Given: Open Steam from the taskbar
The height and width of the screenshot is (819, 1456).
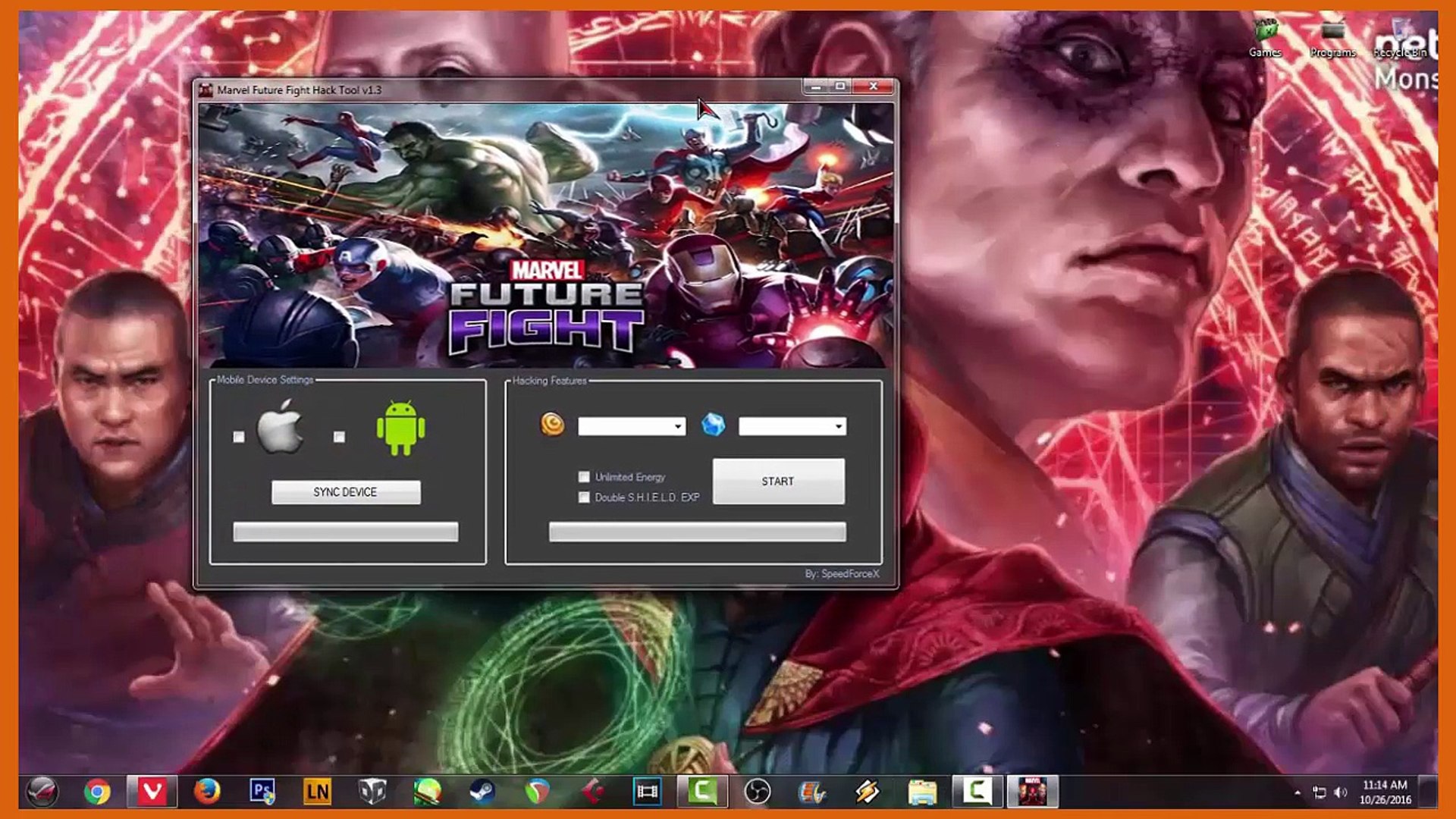Looking at the screenshot, I should [482, 792].
